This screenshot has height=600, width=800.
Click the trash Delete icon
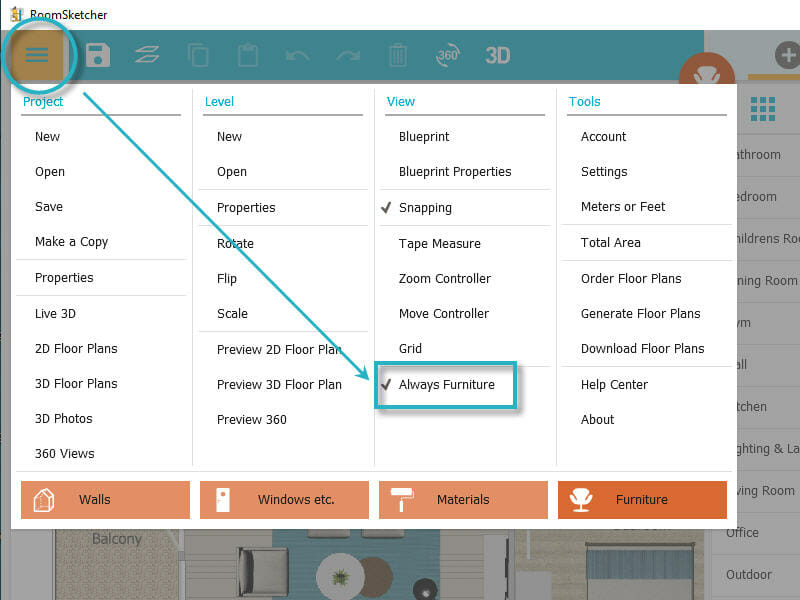[x=398, y=55]
